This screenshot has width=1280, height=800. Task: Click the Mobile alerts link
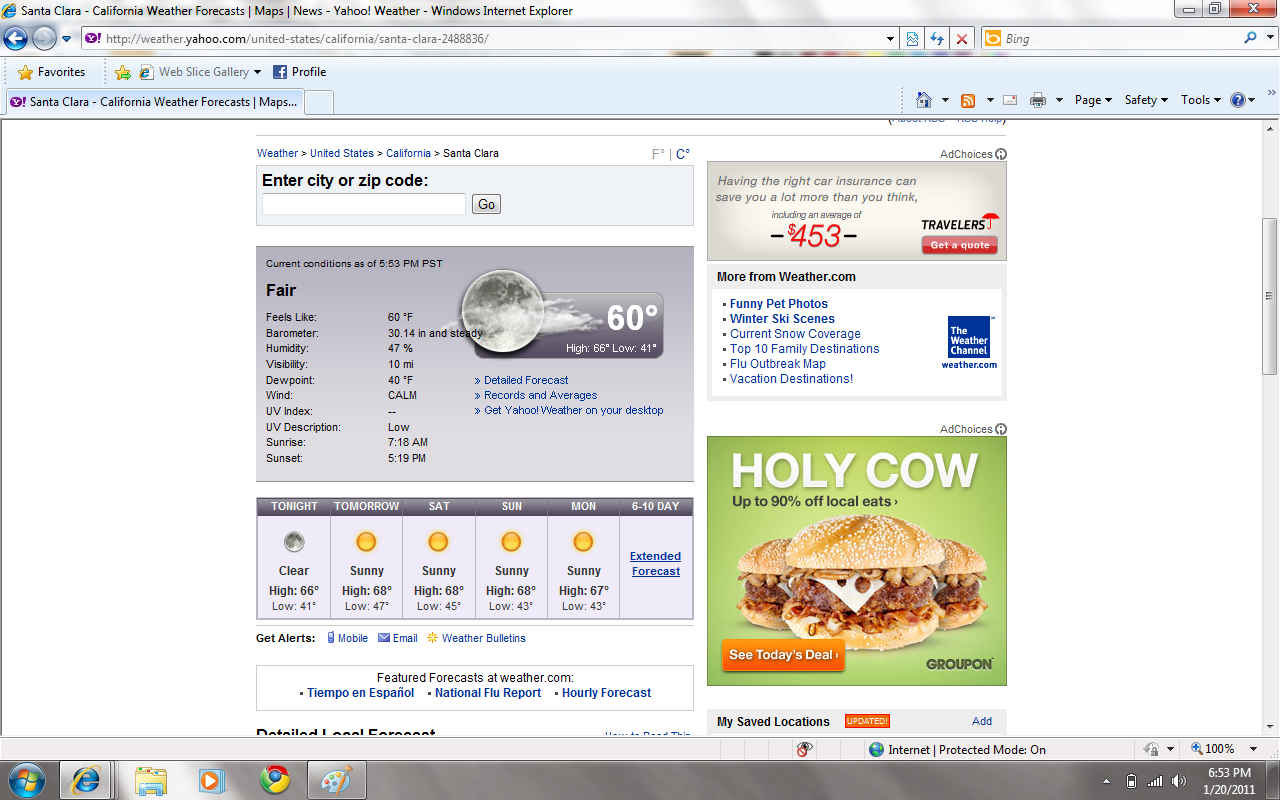point(353,638)
